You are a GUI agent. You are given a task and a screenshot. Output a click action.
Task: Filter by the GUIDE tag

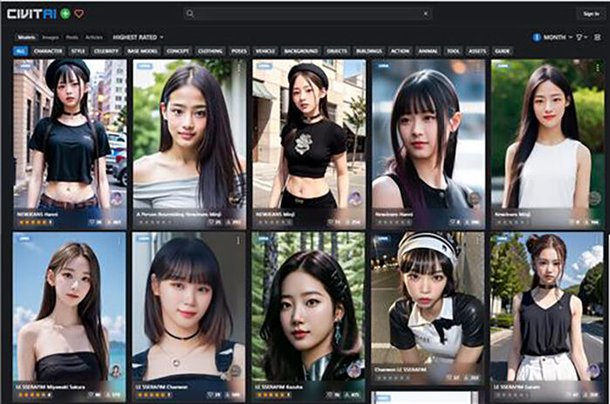[502, 51]
